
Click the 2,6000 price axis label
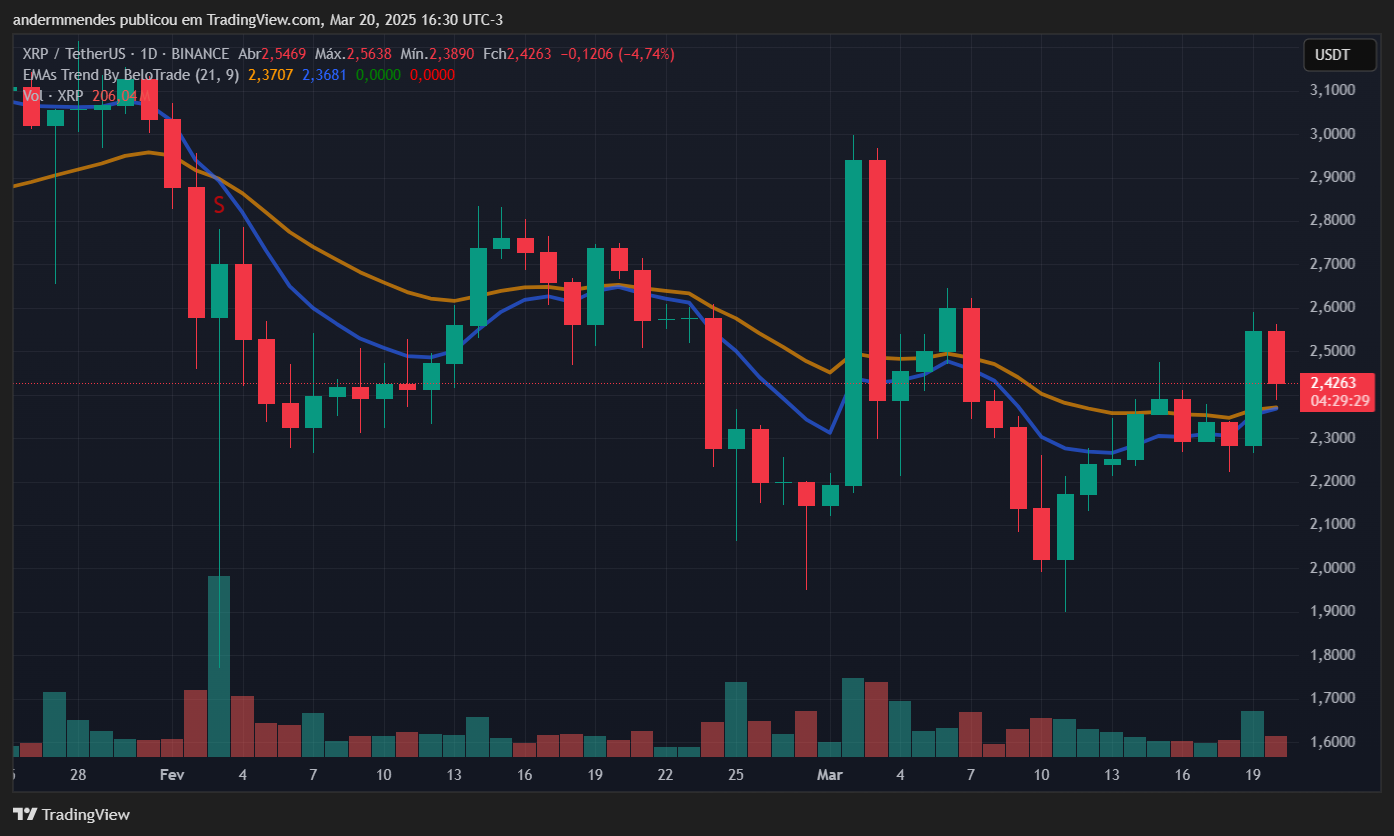coord(1332,307)
